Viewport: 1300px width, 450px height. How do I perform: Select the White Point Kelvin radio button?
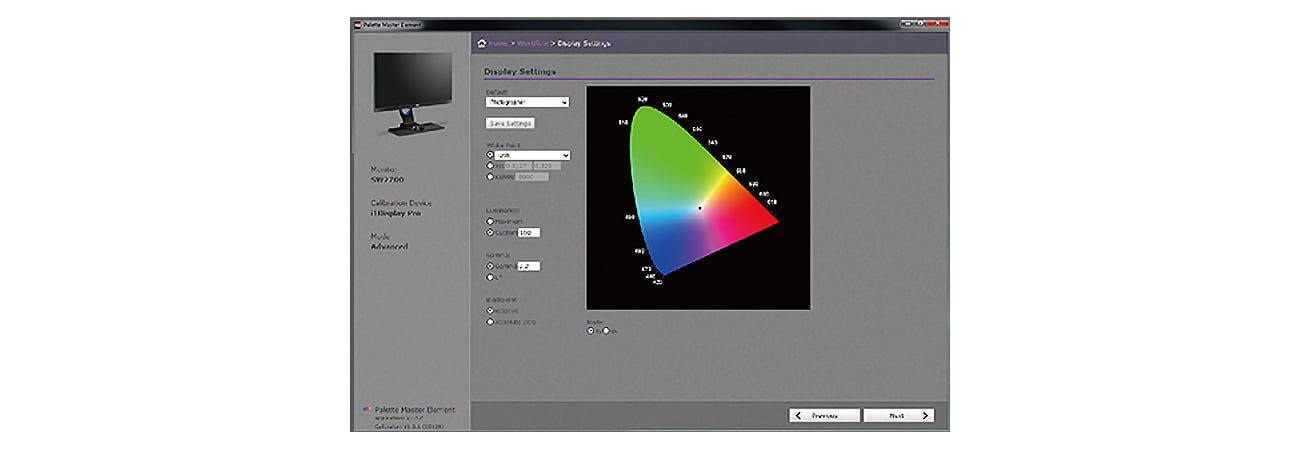coord(490,177)
